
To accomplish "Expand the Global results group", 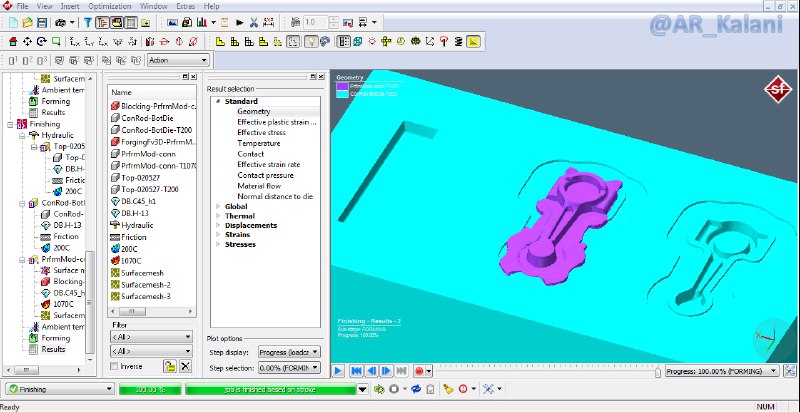I will (x=218, y=207).
